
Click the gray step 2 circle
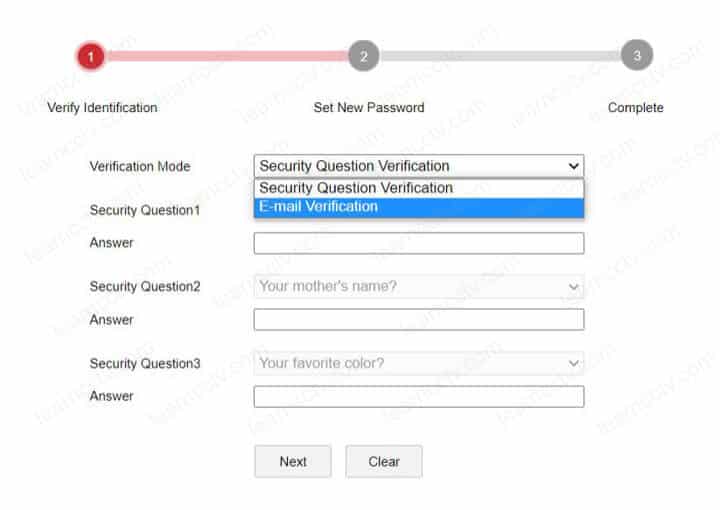363,56
